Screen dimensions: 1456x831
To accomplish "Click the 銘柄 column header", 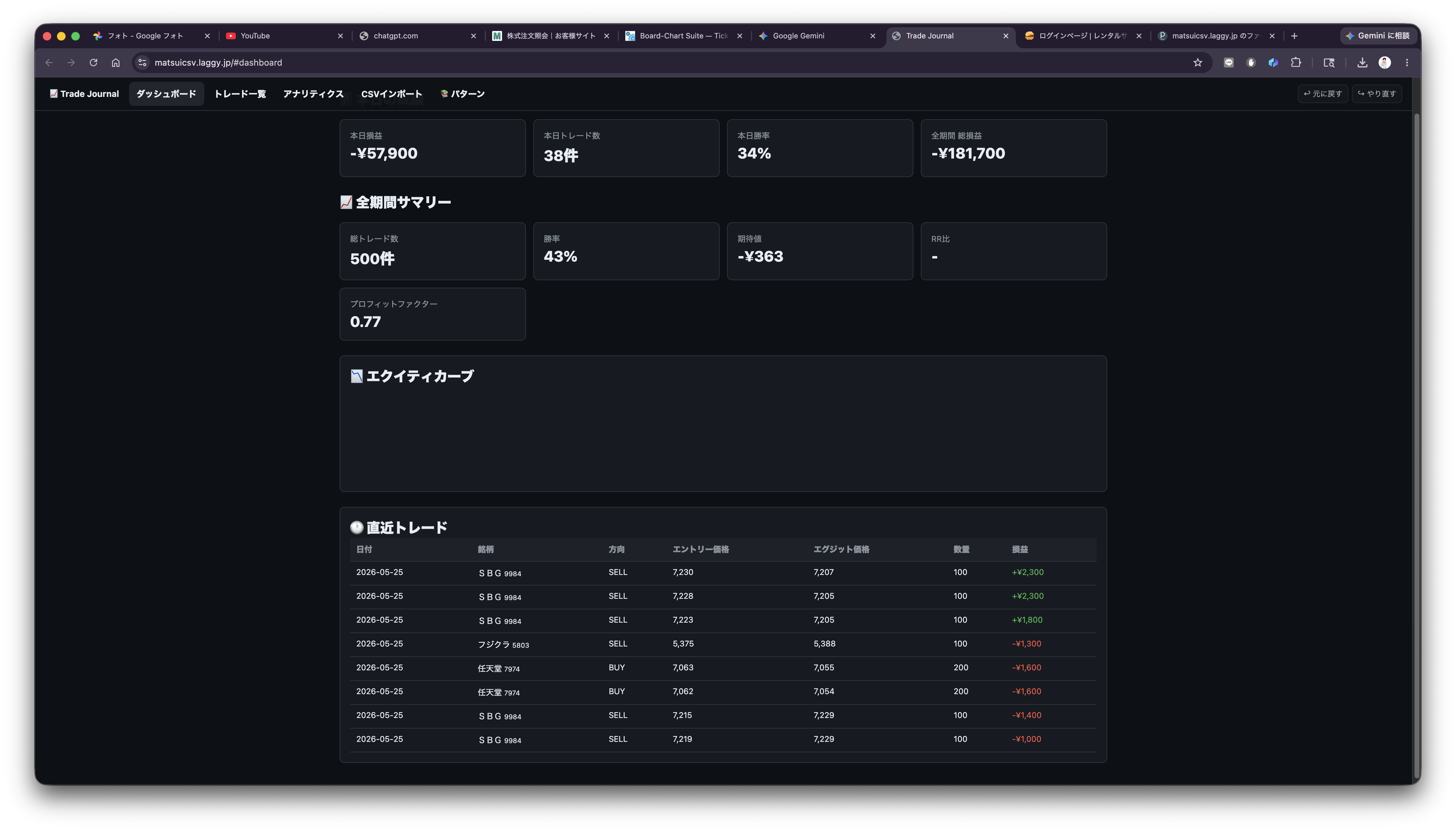I will click(x=486, y=550).
